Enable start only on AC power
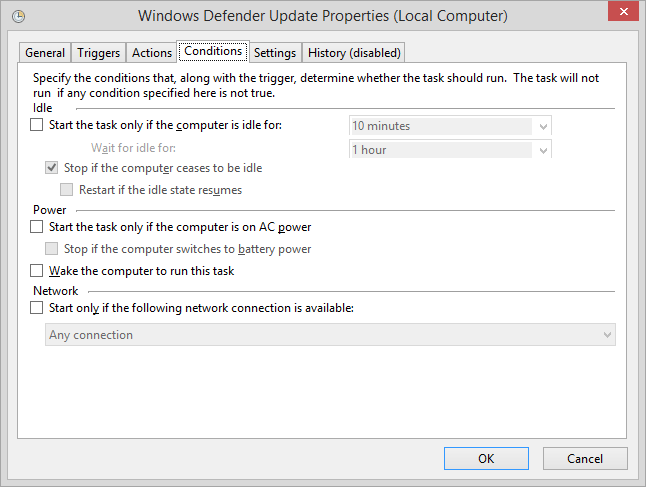Screen dimensions: 646x487 coord(37,227)
